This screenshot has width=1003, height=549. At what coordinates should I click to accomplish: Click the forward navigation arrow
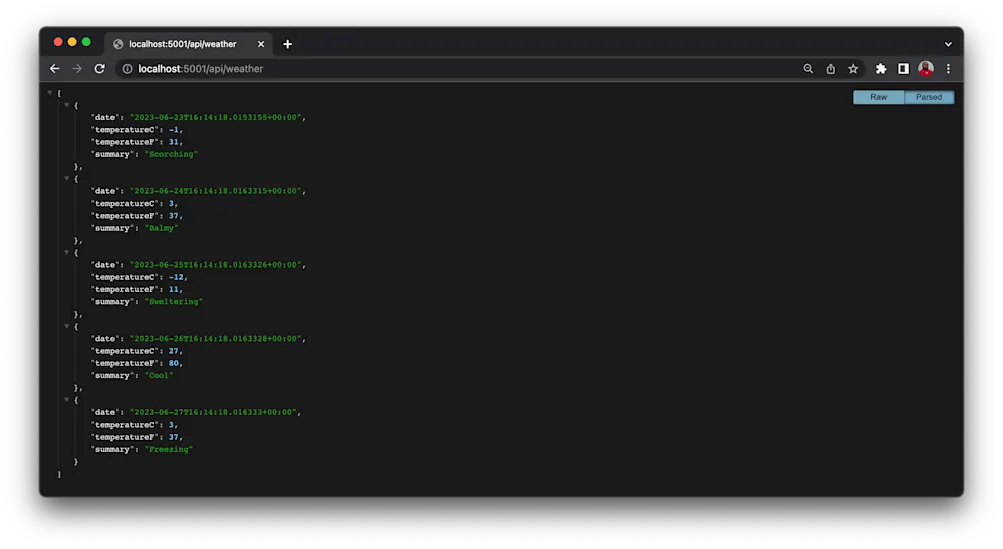[x=77, y=68]
